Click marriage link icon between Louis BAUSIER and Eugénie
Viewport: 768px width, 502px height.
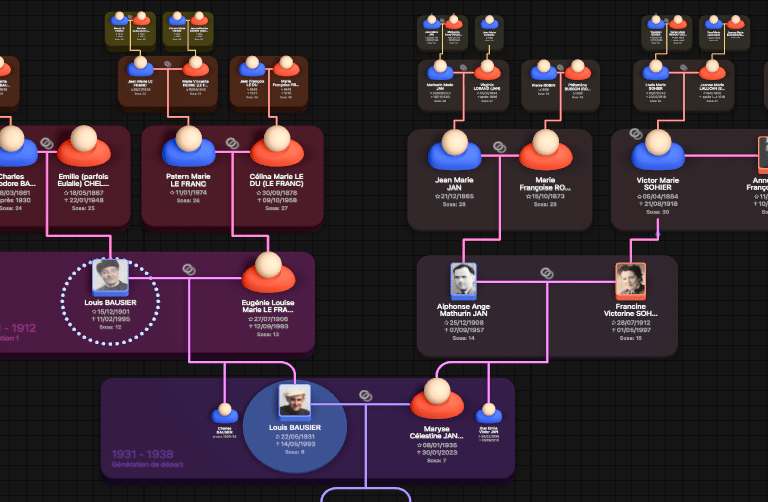pos(189,269)
